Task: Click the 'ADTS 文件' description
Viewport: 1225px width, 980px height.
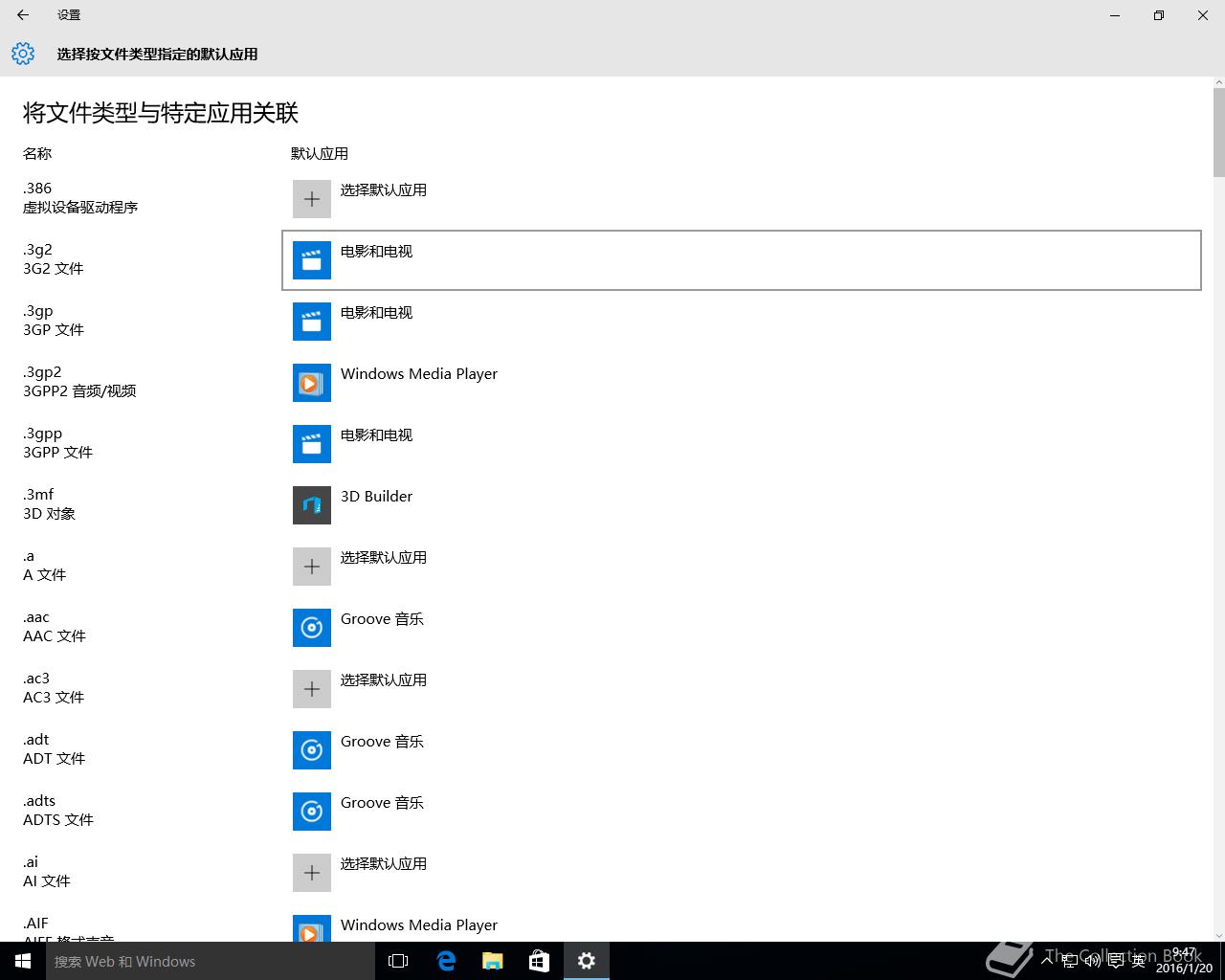Action: (58, 820)
